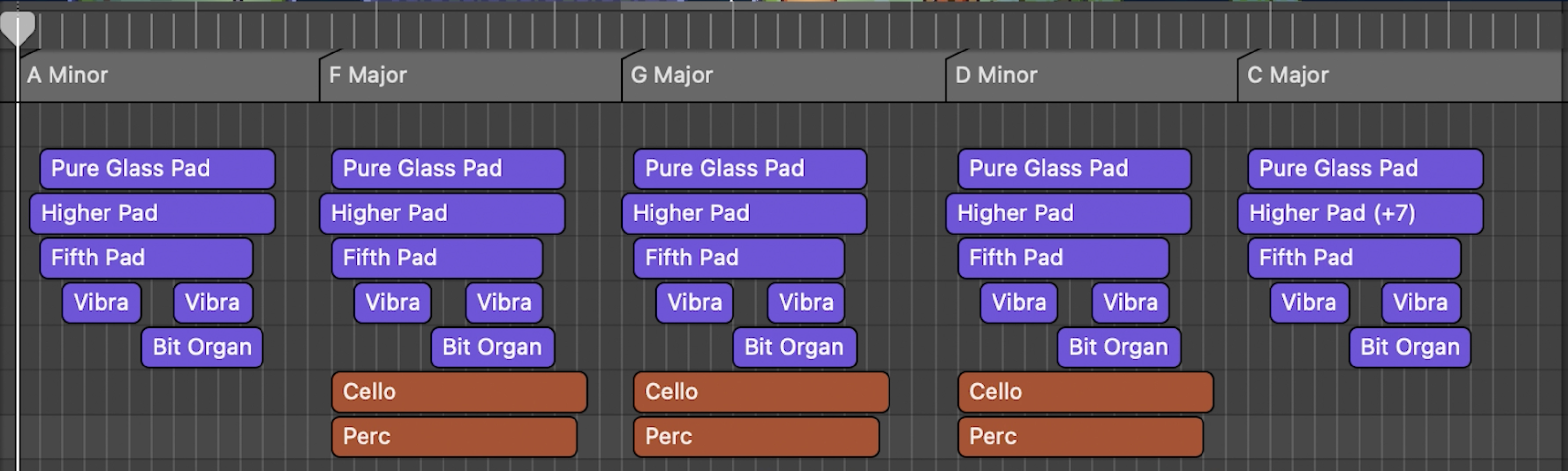The image size is (1568, 471).
Task: Select Pure Glass Pad region in F Major
Action: [448, 169]
